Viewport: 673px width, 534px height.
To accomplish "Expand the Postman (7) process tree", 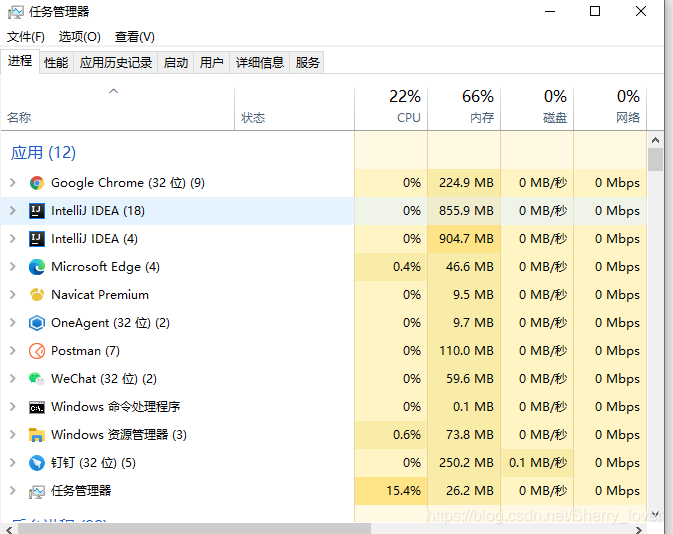I will point(13,351).
